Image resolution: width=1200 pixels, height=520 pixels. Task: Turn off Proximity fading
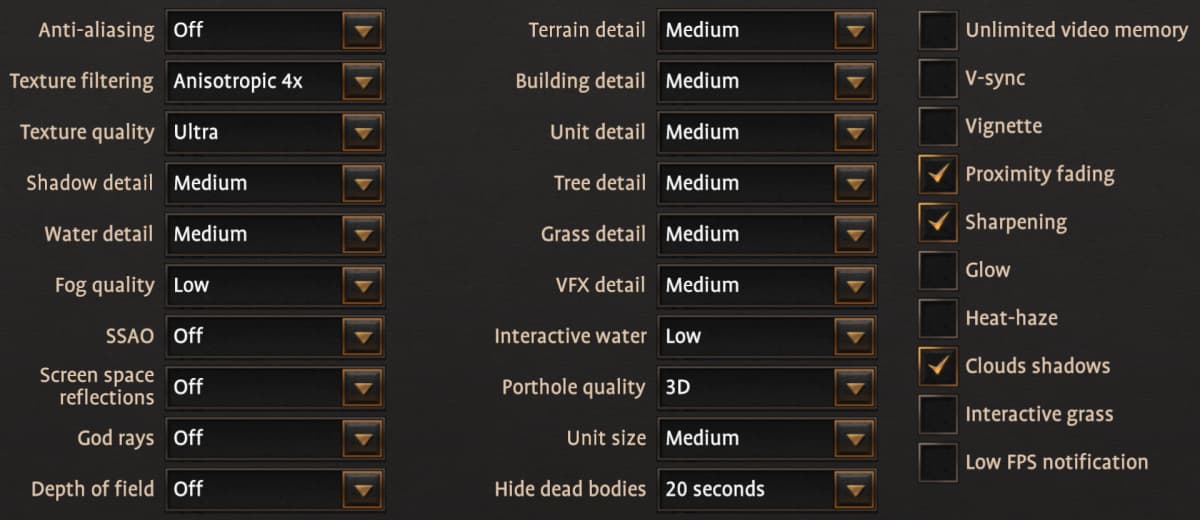938,174
